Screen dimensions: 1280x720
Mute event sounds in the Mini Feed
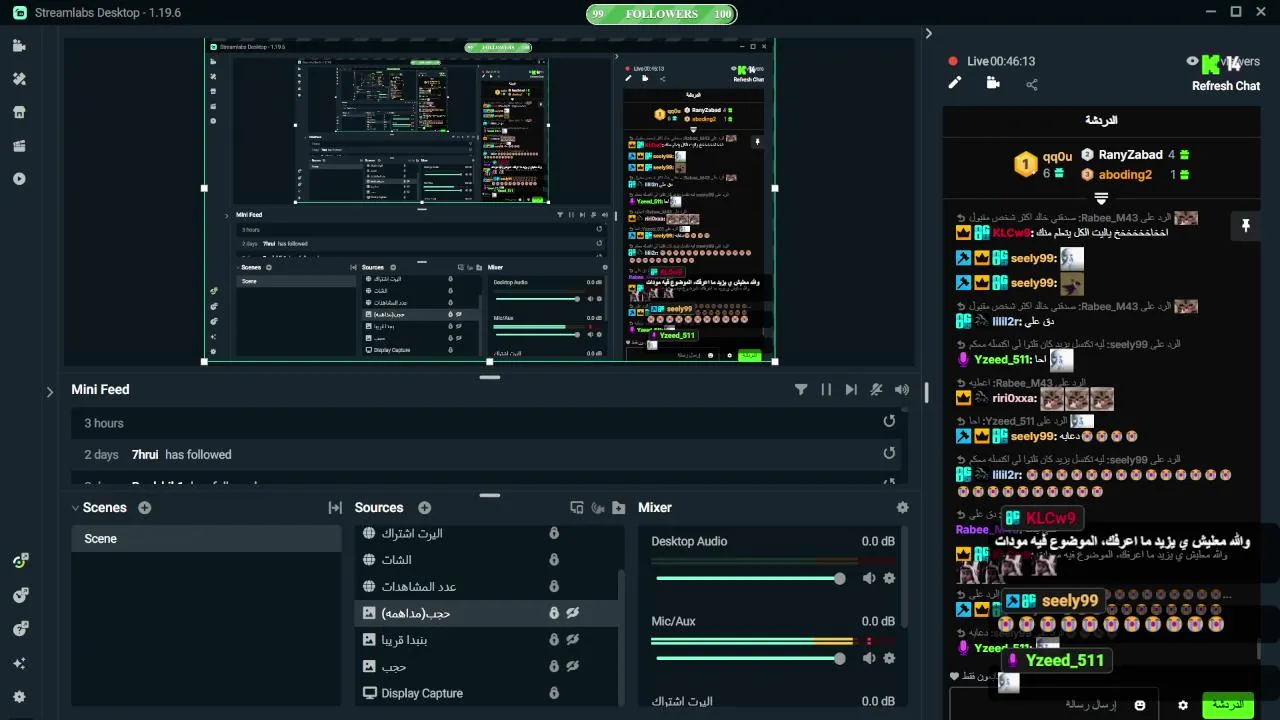pos(876,390)
